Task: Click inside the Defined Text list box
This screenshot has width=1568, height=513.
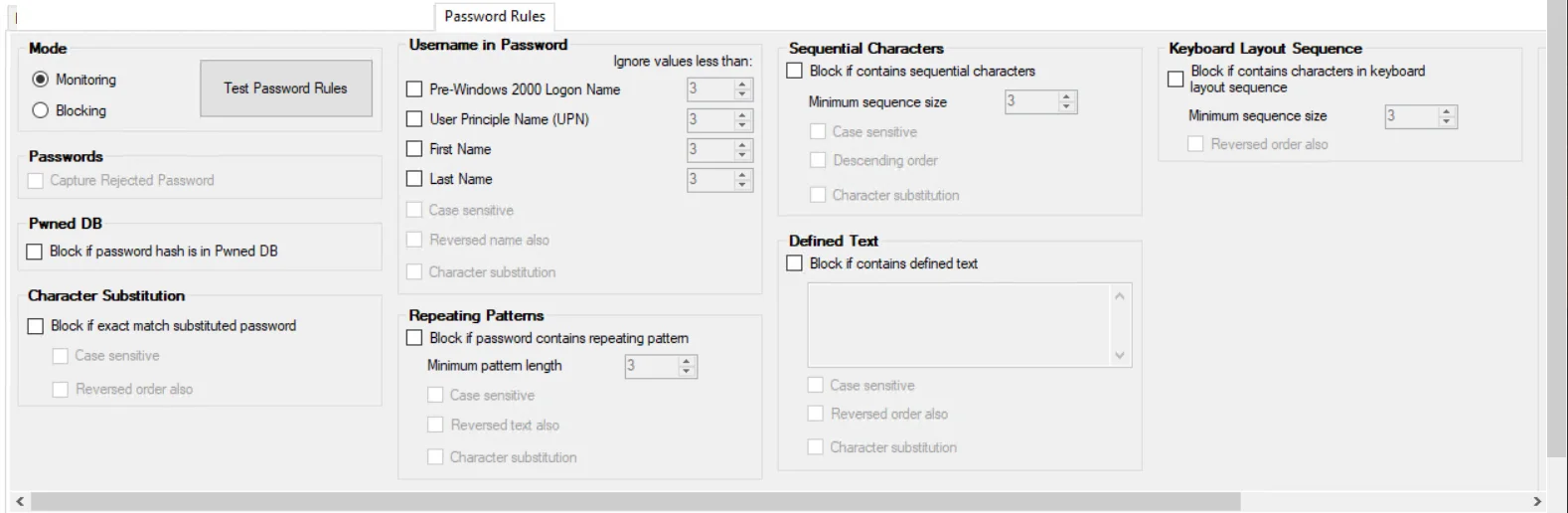Action: (x=959, y=325)
